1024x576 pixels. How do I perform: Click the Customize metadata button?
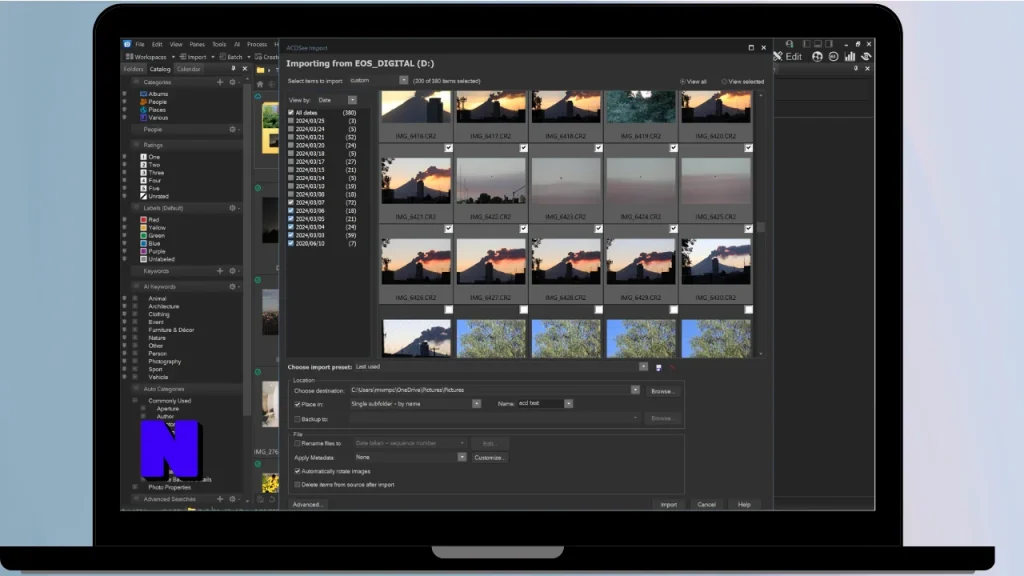click(x=489, y=458)
